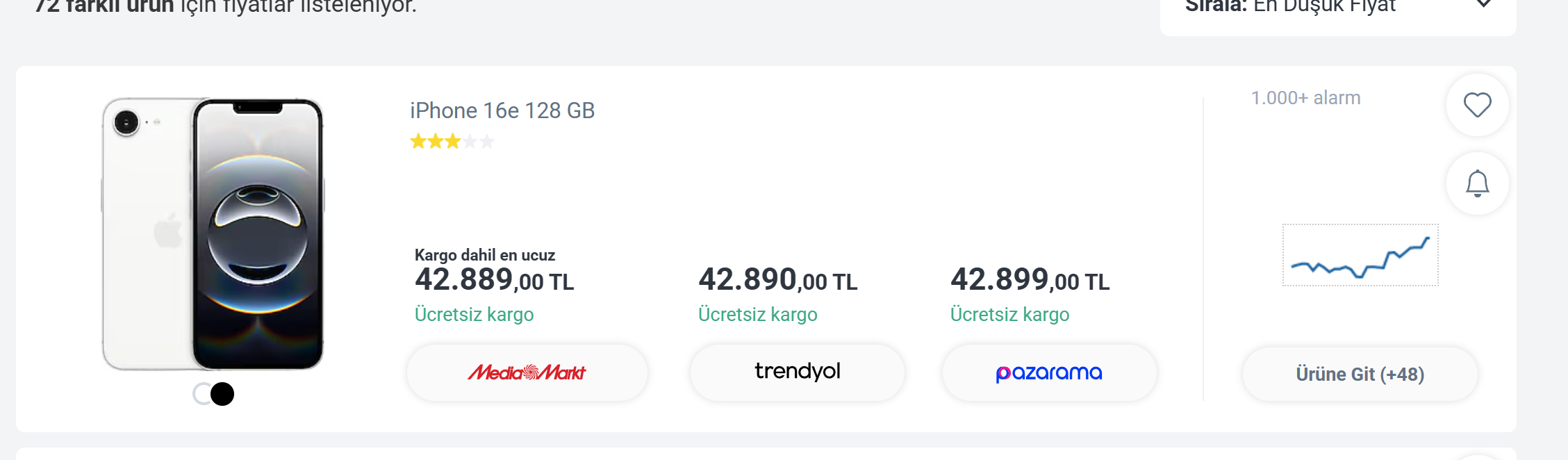Click Kargo dahil en ucuz label
Screen dimensions: 1568x460
485,255
